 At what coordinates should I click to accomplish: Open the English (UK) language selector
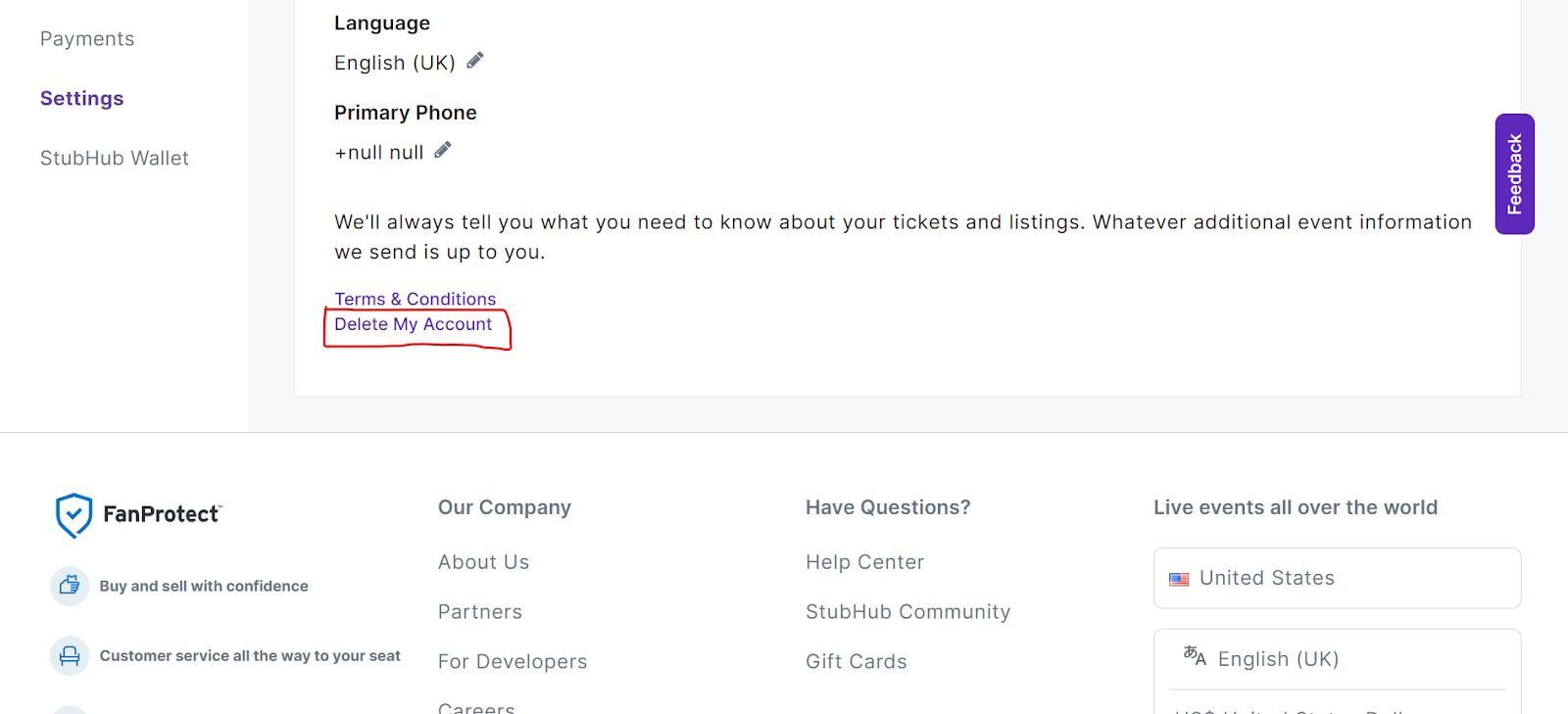(x=1337, y=659)
